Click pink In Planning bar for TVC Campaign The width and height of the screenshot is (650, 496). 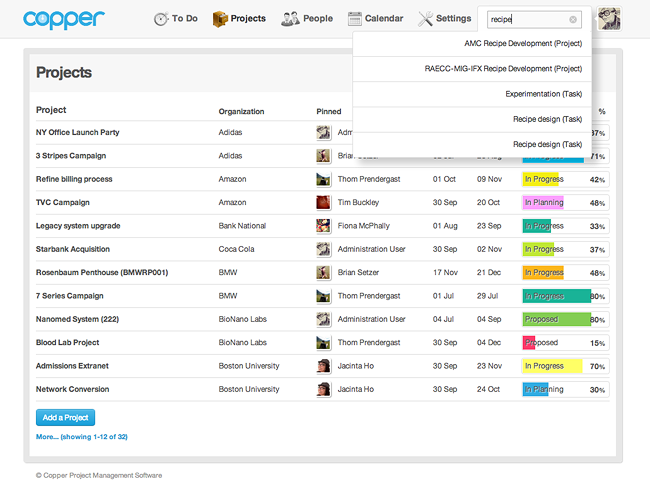pyautogui.click(x=543, y=203)
